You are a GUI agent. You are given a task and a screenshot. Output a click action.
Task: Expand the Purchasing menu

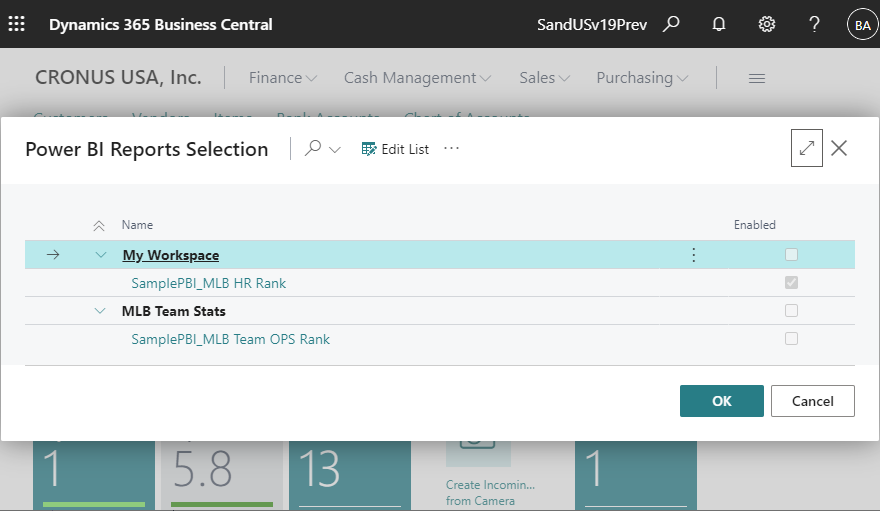coord(642,78)
